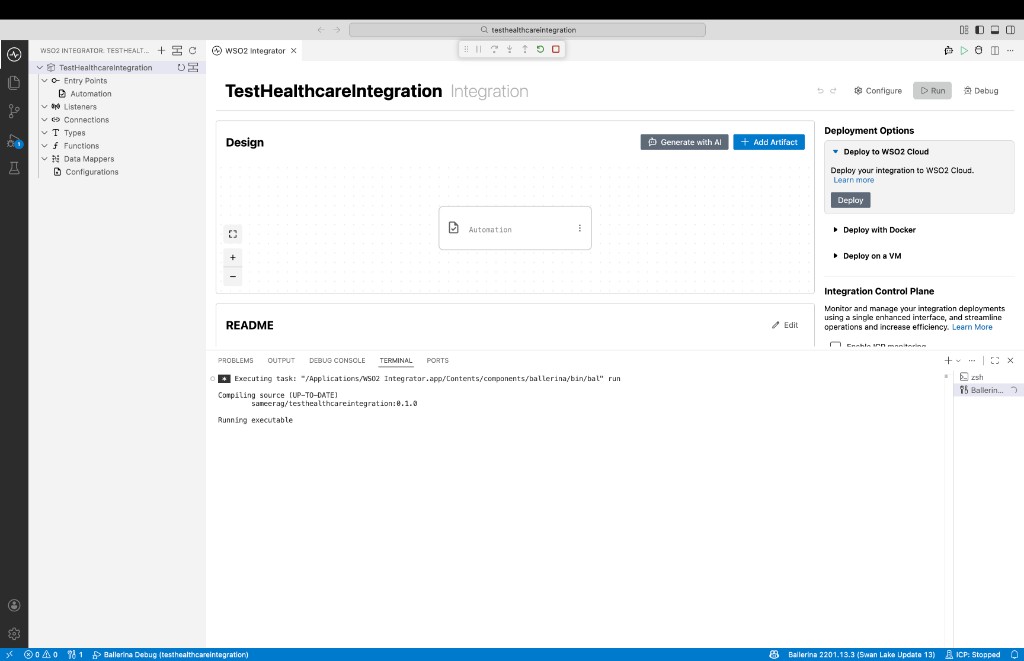The image size is (1024, 661).
Task: Zoom out the Design canvas
Action: 232,276
